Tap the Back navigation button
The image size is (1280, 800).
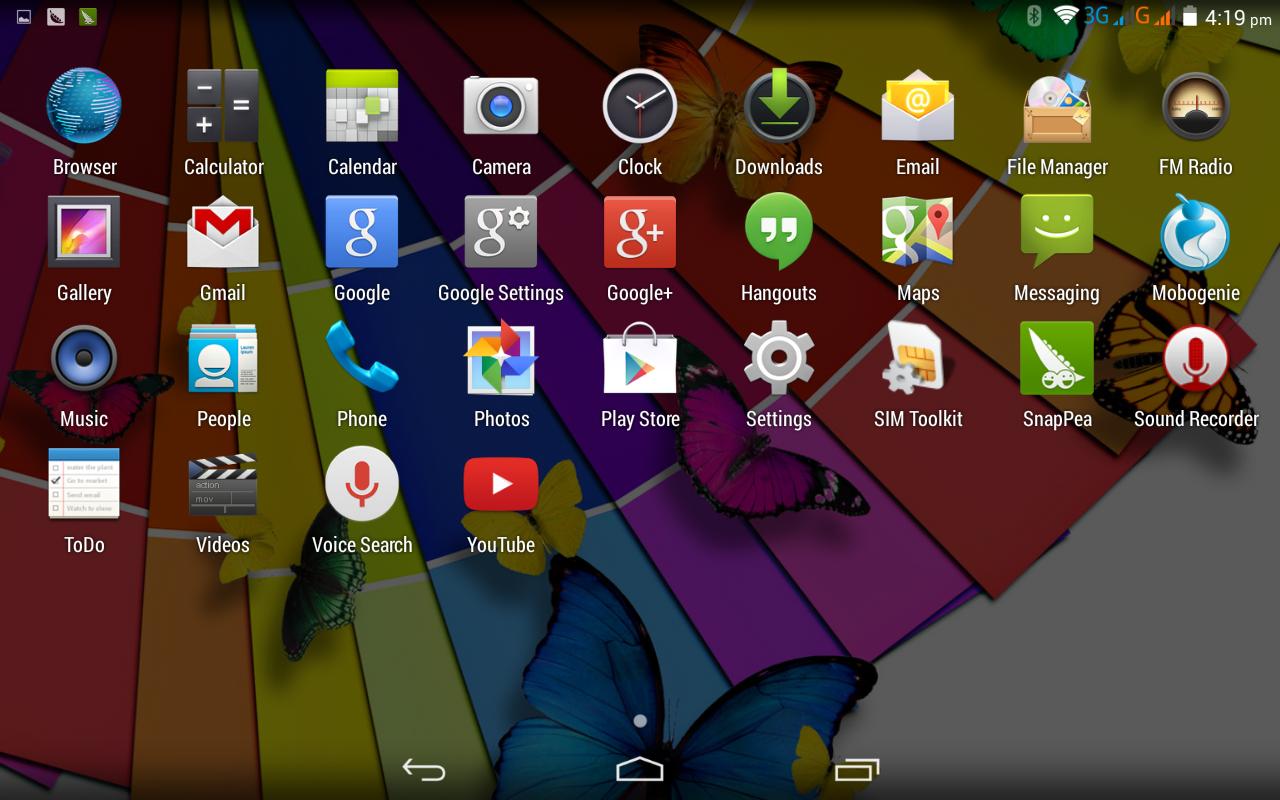coord(424,769)
